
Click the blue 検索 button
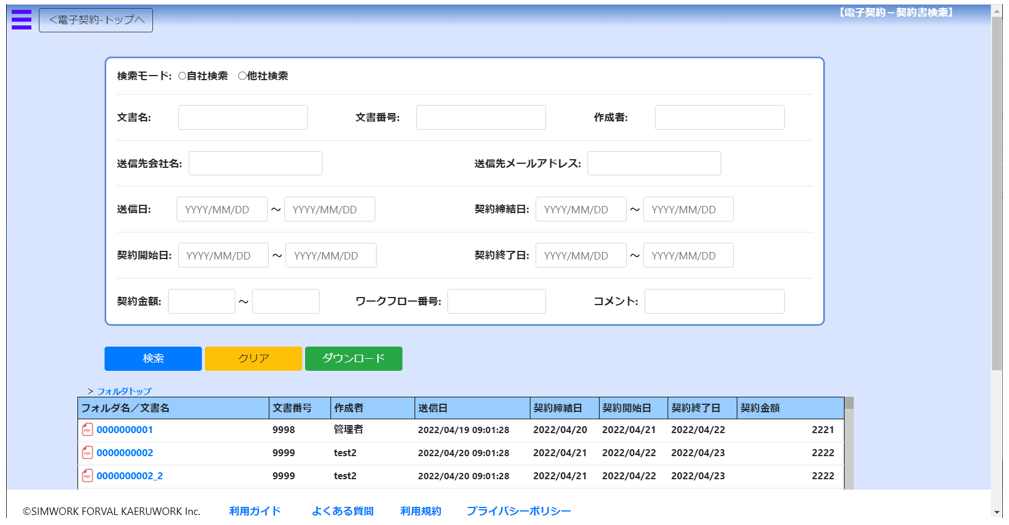click(153, 358)
